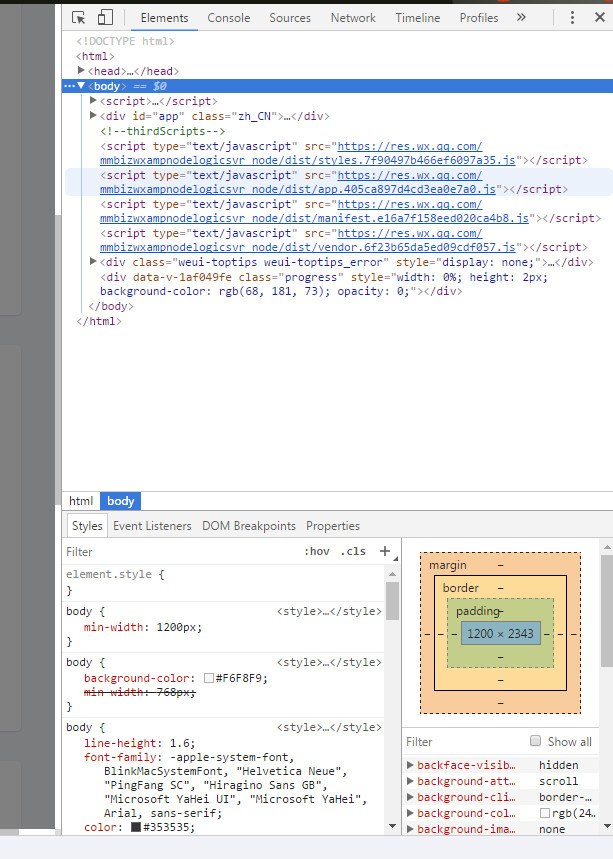613x859 pixels.
Task: Click the computed background-color rgb swatch
Action: coord(545,813)
